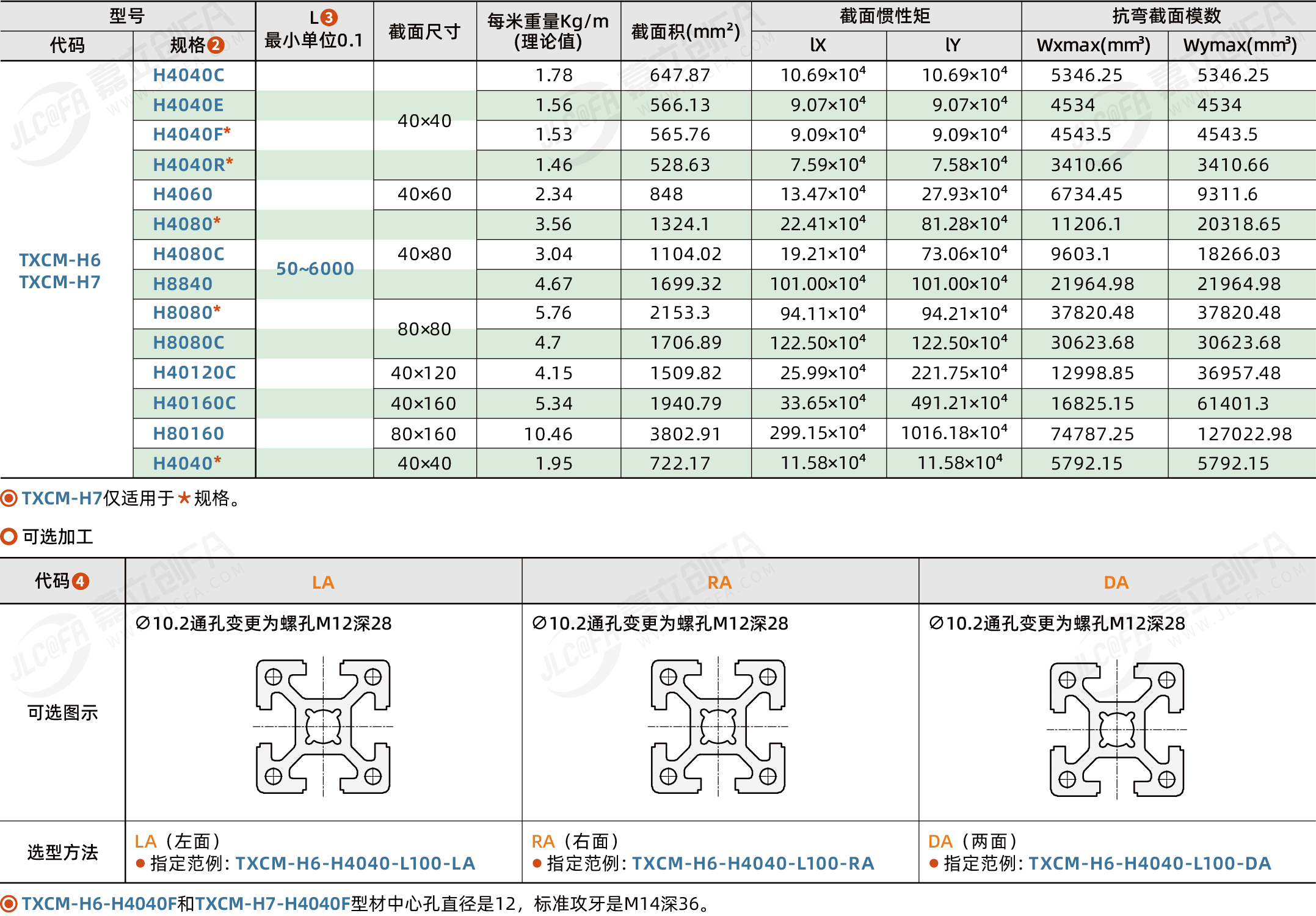Click the 抗弯截面模数 header

click(1166, 16)
